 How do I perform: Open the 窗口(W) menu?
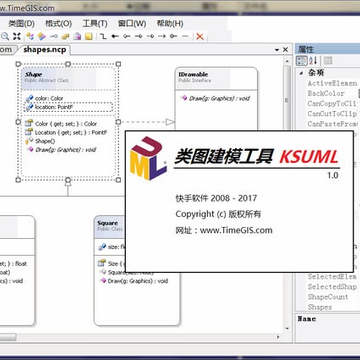click(132, 24)
